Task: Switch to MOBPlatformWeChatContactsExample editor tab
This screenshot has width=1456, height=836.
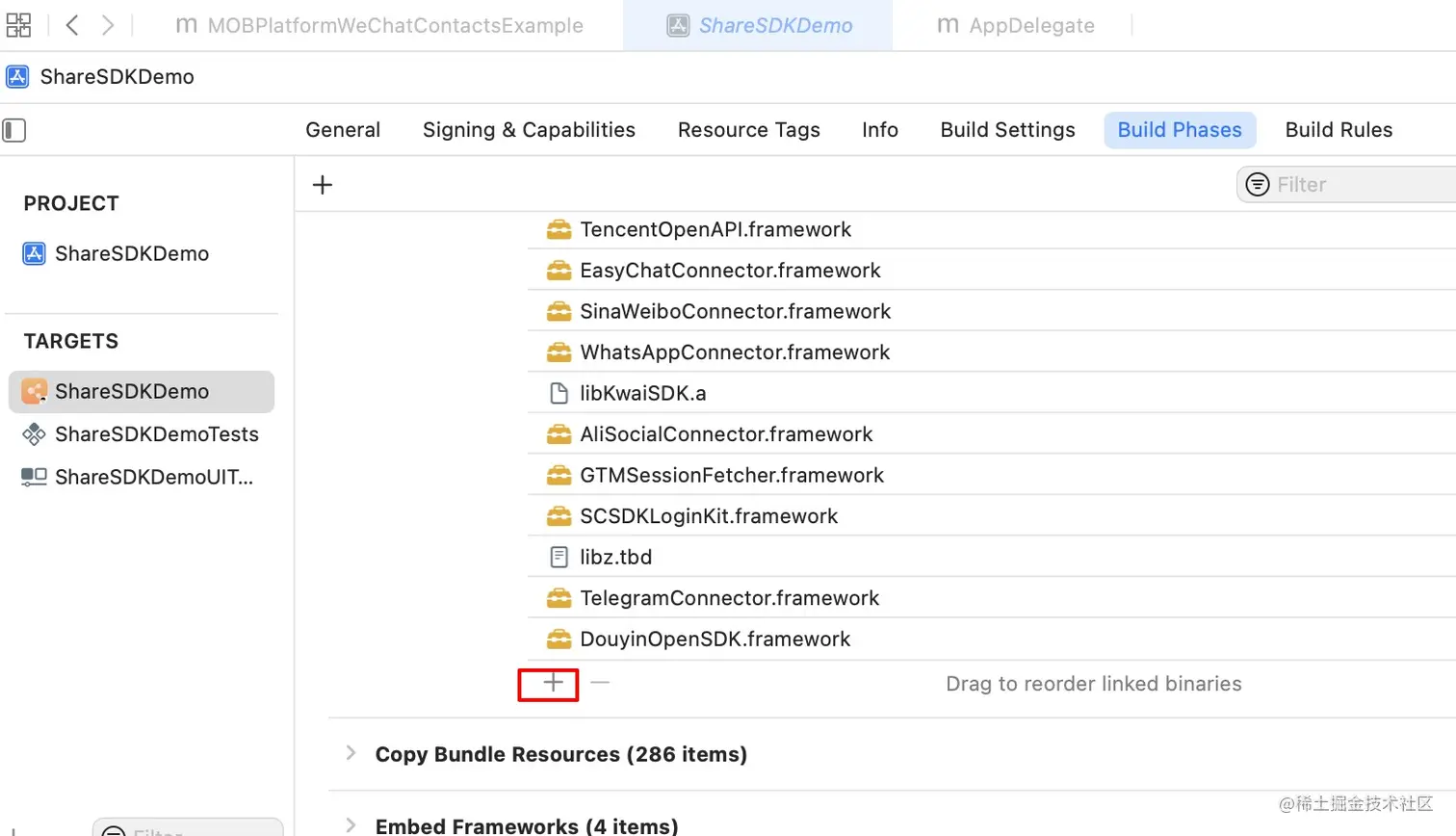Action: coord(378,26)
